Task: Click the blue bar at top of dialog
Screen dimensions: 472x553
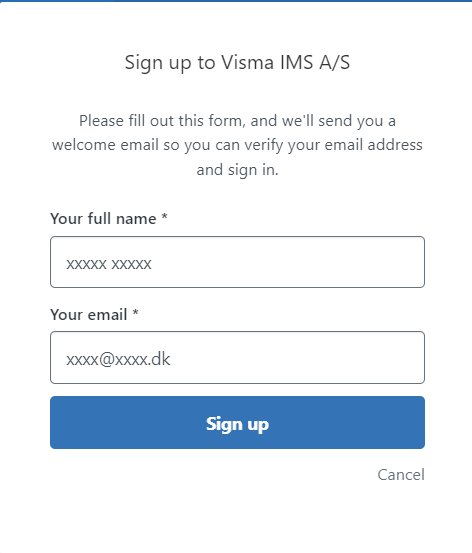Action: [236, 1]
